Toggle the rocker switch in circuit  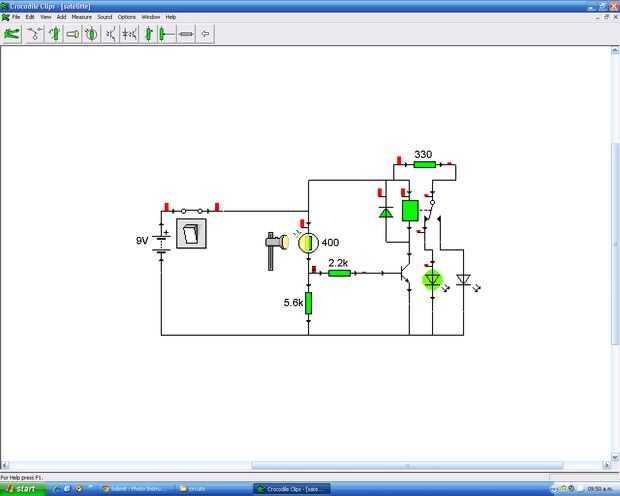tap(191, 233)
